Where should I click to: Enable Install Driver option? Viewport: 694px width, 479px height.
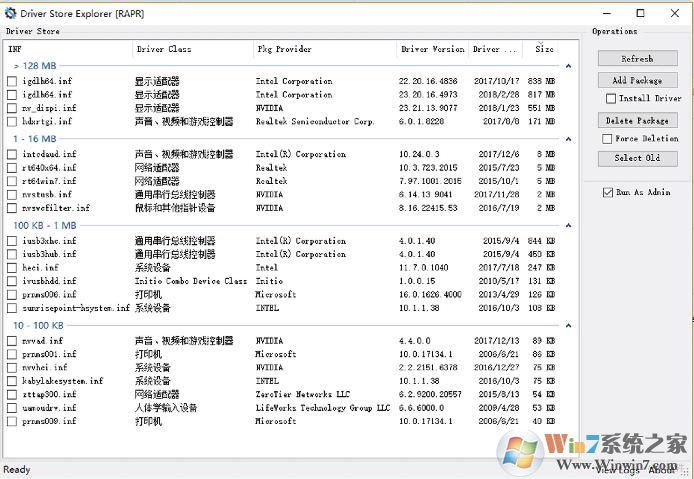point(611,98)
